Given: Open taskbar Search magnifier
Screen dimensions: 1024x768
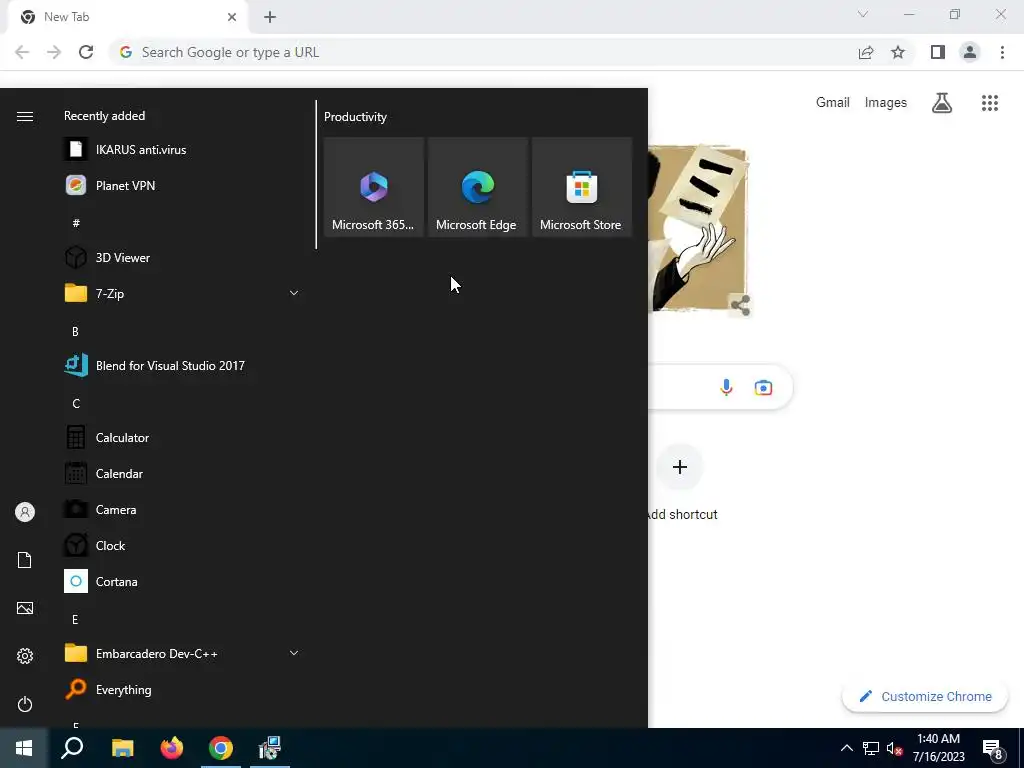Looking at the screenshot, I should click(x=72, y=748).
